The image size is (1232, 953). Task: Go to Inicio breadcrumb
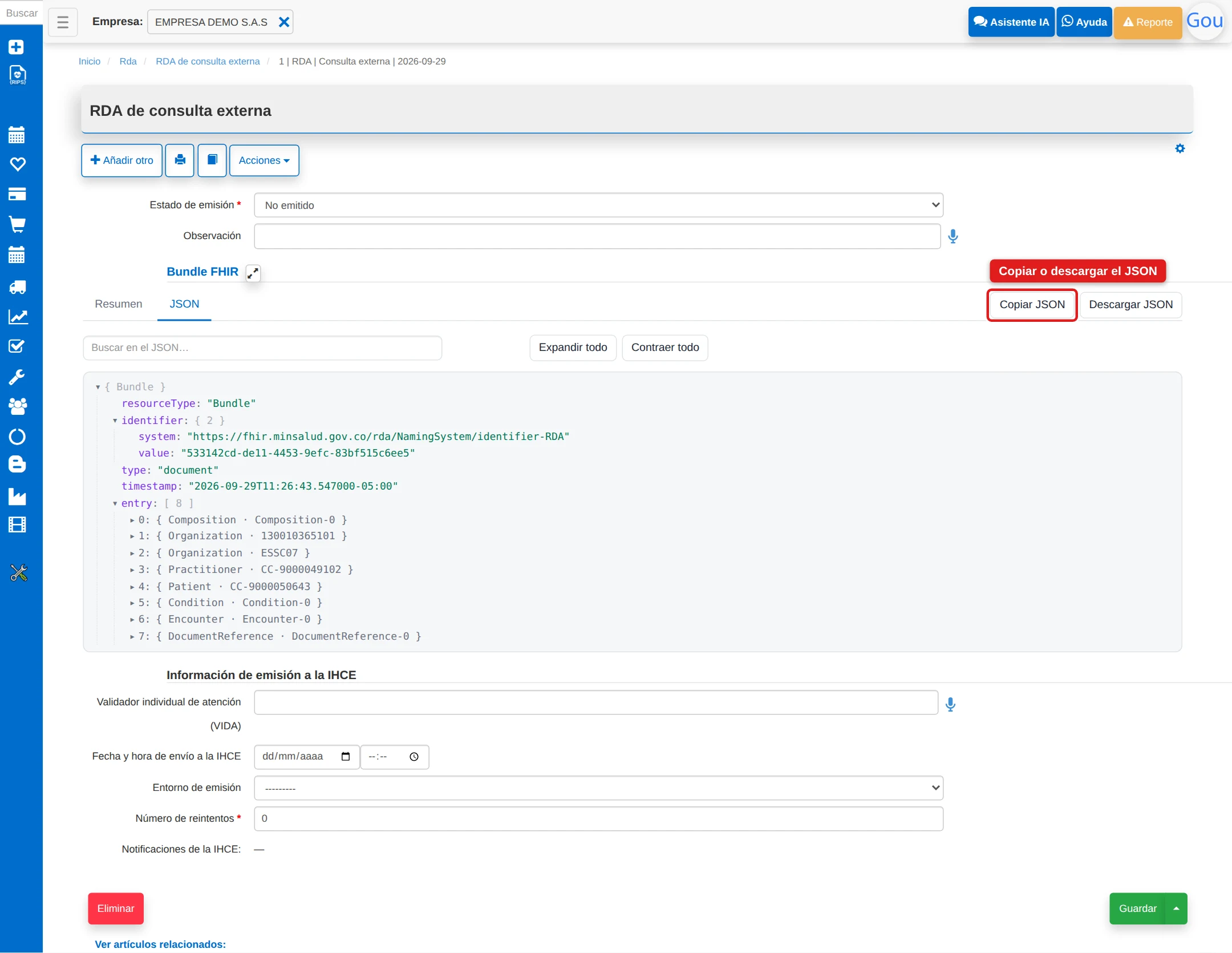[x=90, y=61]
